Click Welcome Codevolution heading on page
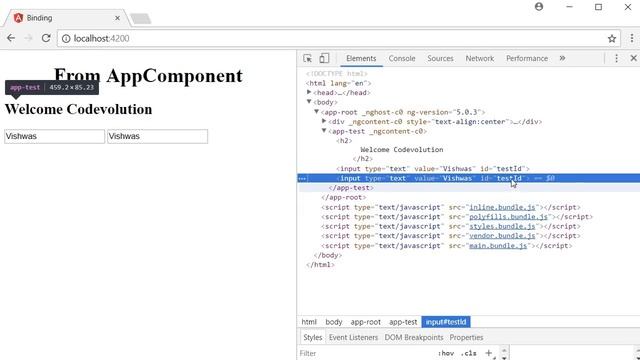This screenshot has width=640, height=360. tap(78, 109)
